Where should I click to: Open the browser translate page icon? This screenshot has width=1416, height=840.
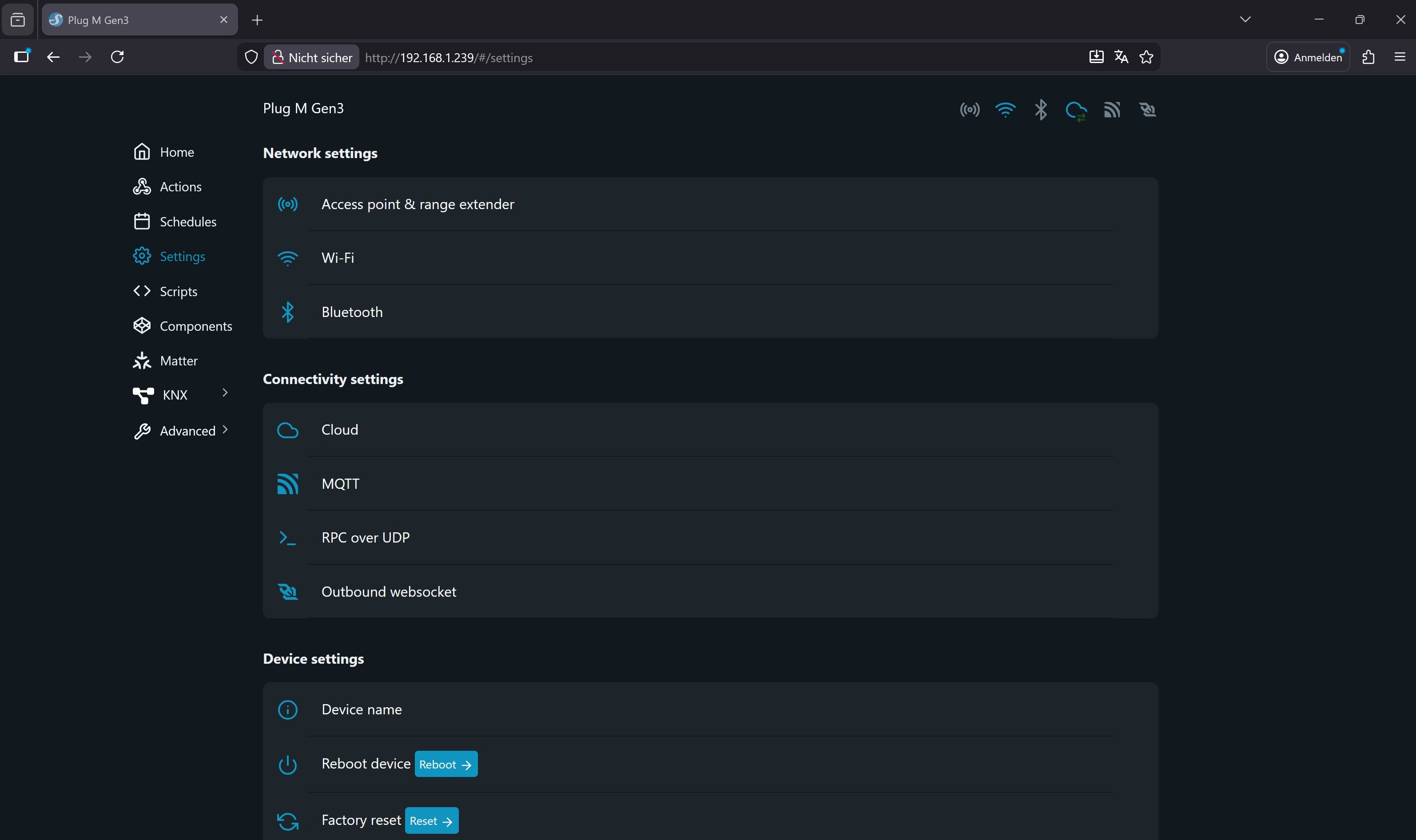tap(1121, 57)
